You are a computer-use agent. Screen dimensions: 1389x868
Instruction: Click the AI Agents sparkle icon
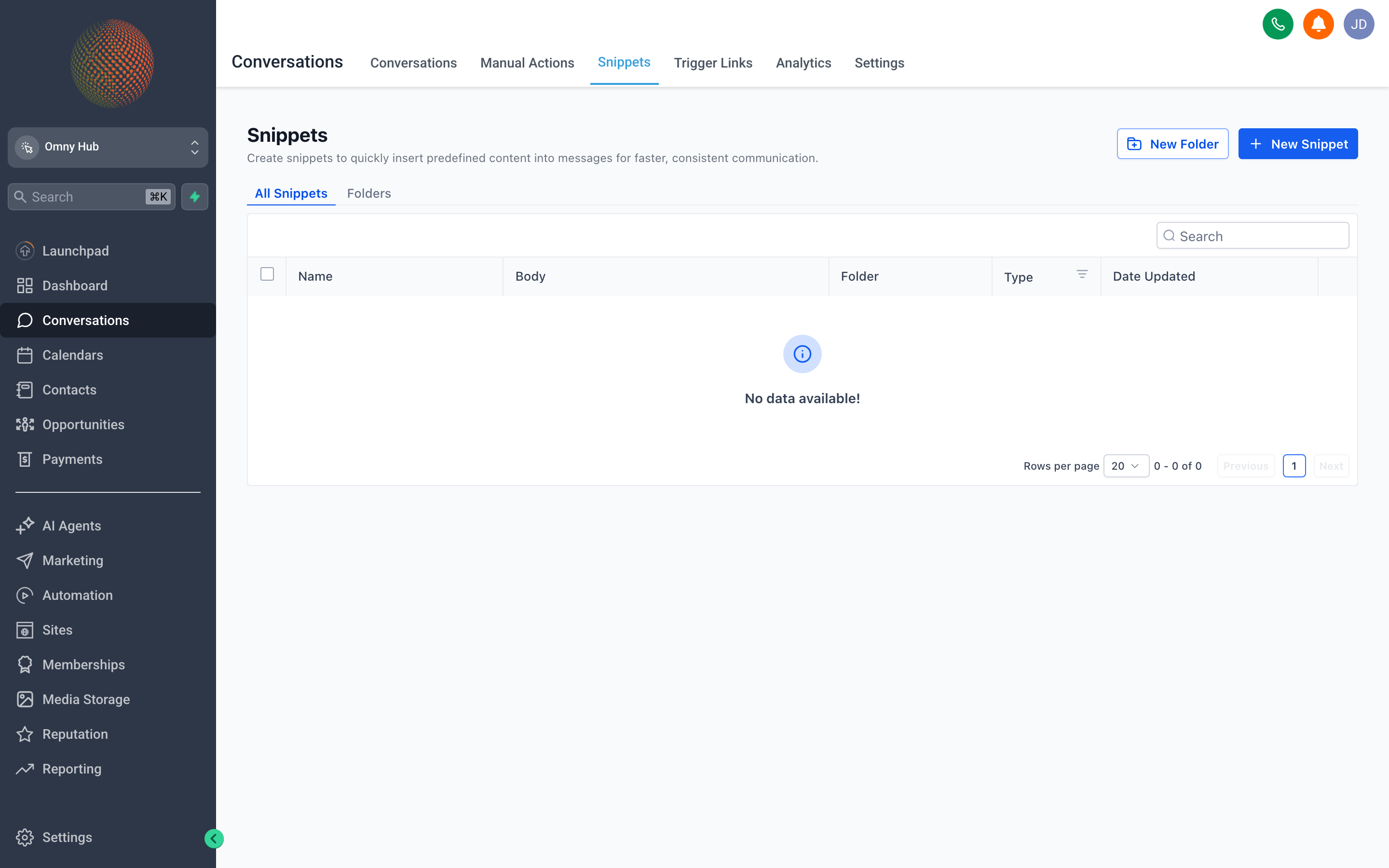coord(25,526)
